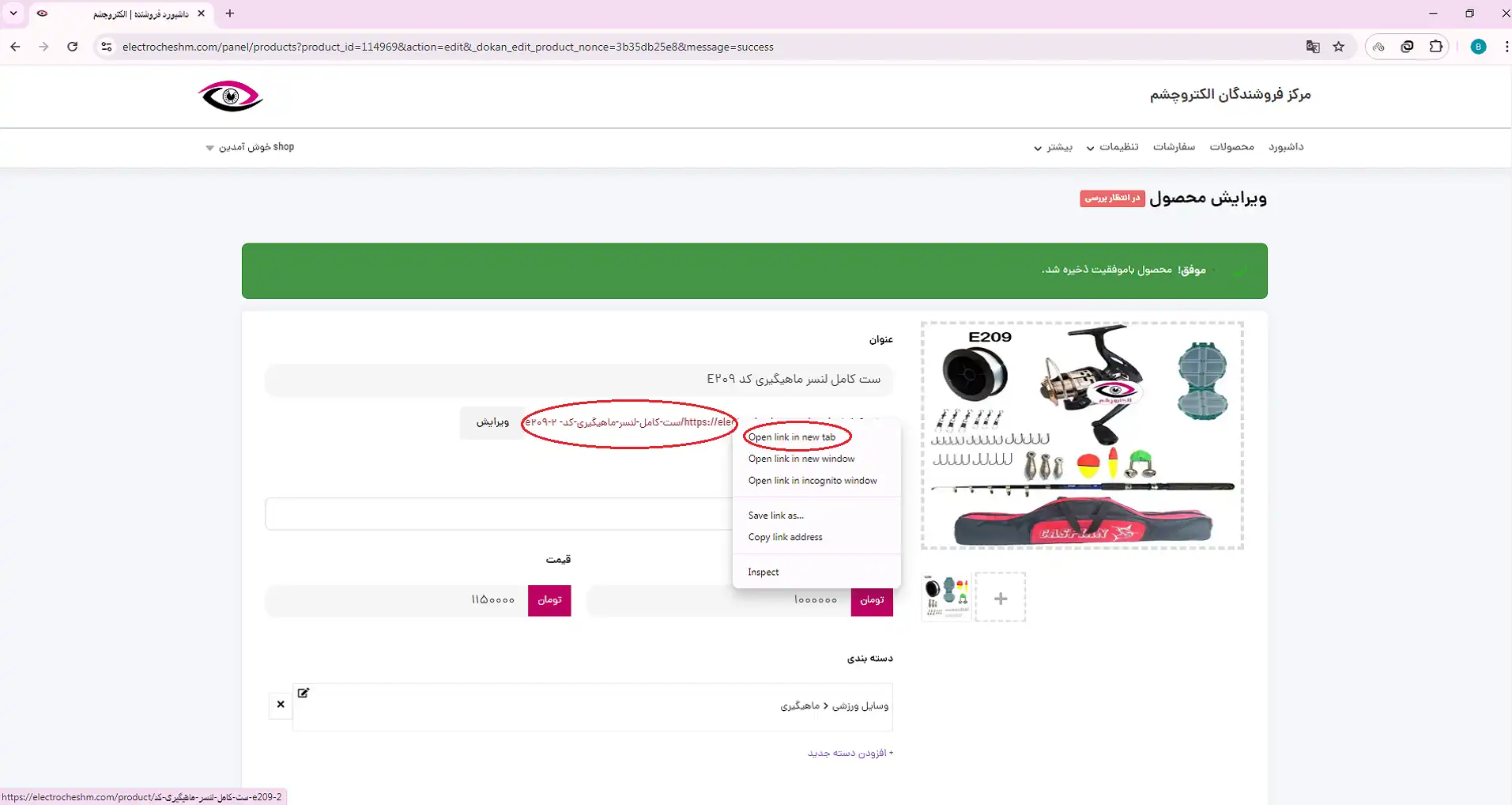The width and height of the screenshot is (1512, 805).
Task: Click the تومان label beside 1150000
Action: pyautogui.click(x=549, y=600)
